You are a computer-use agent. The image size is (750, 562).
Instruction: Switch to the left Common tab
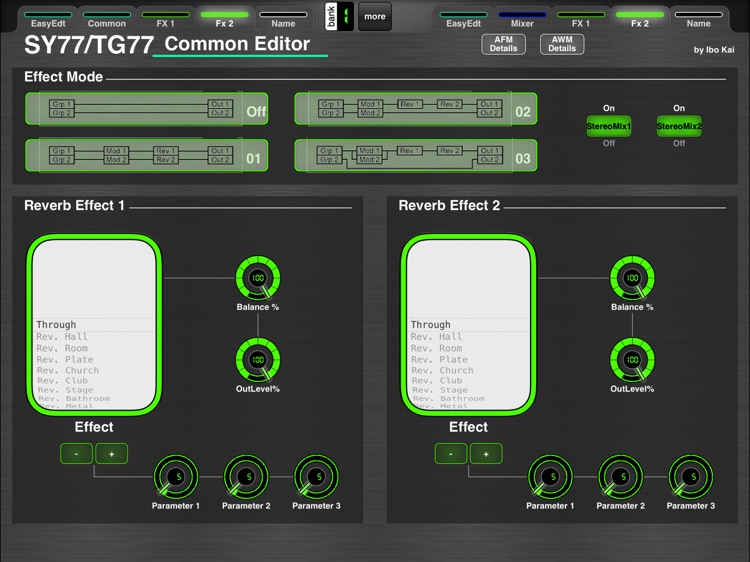click(107, 19)
